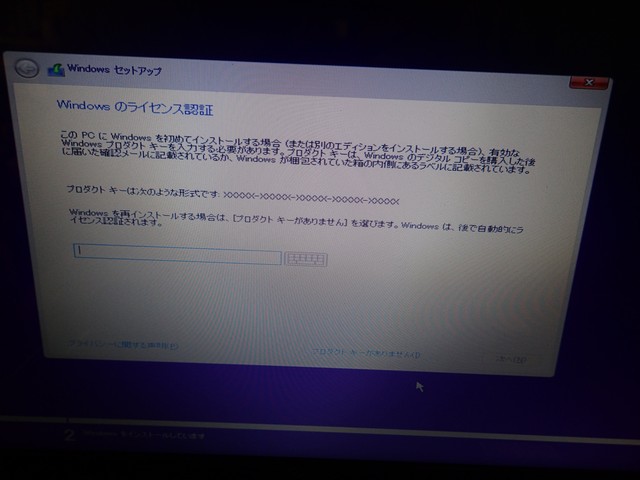Choose プロダクト キーがありません link
640x480 pixels.
[366, 353]
